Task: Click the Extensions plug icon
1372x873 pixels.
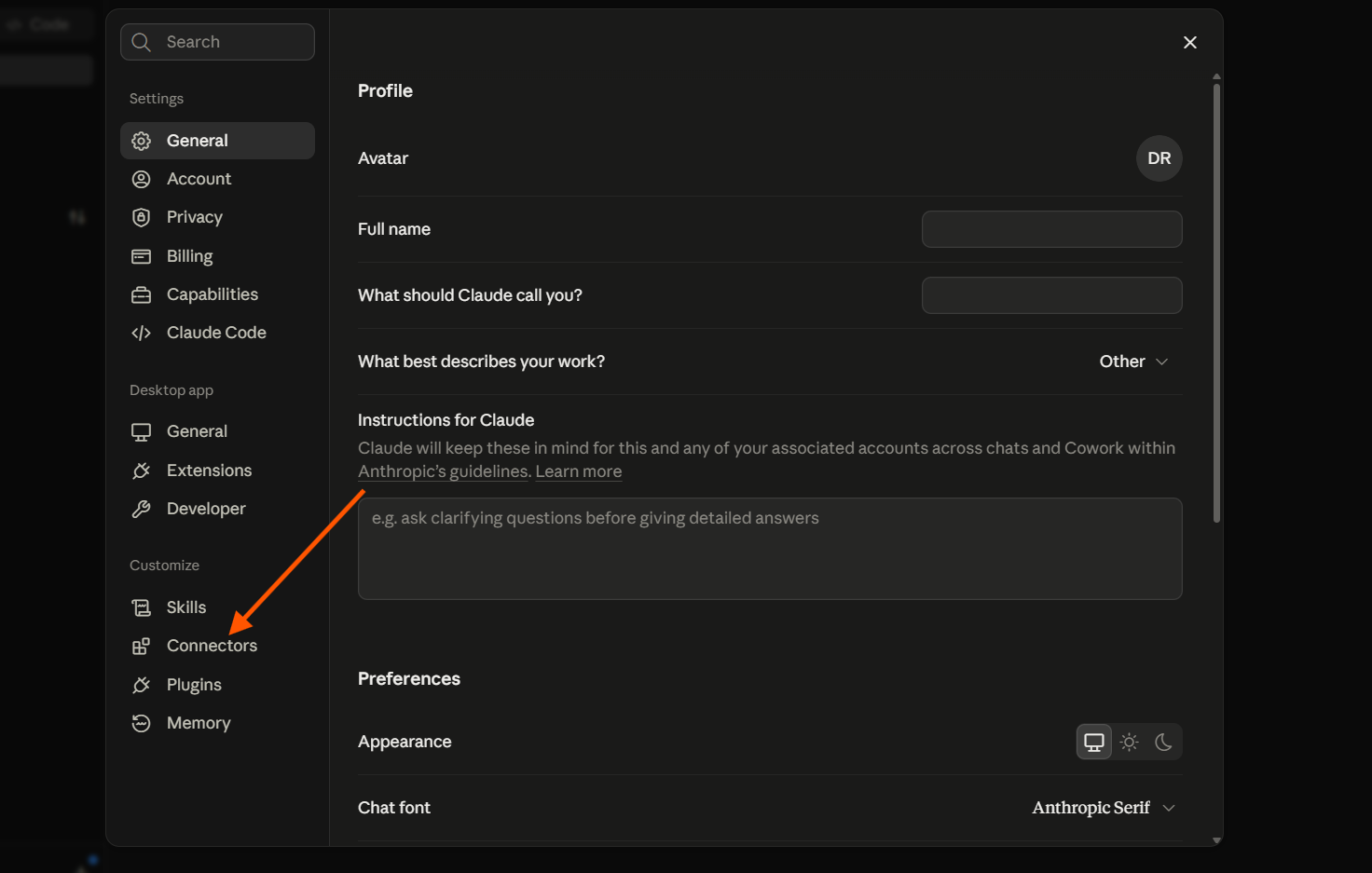Action: coord(141,471)
